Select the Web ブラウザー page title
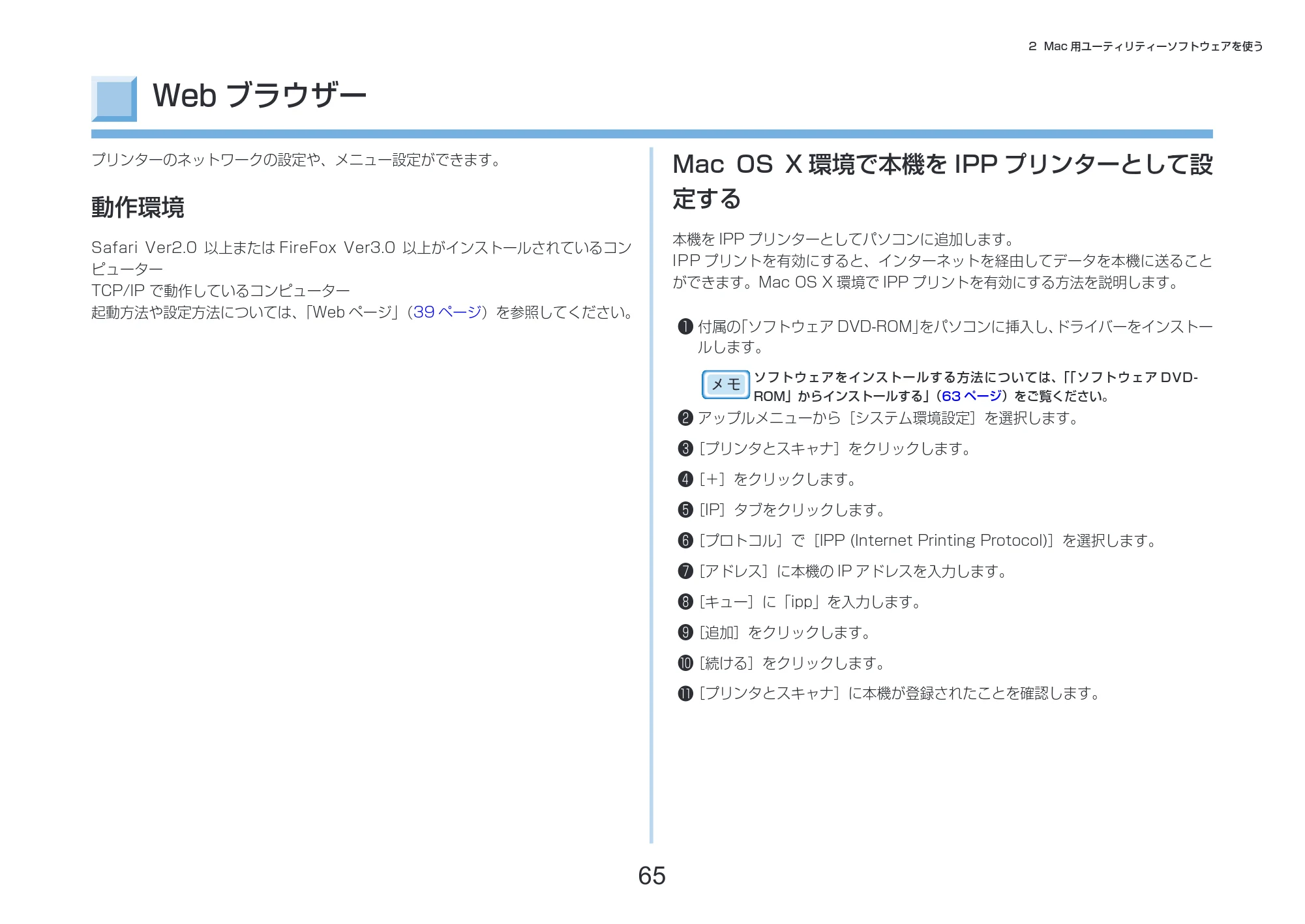1305x924 pixels. point(260,96)
